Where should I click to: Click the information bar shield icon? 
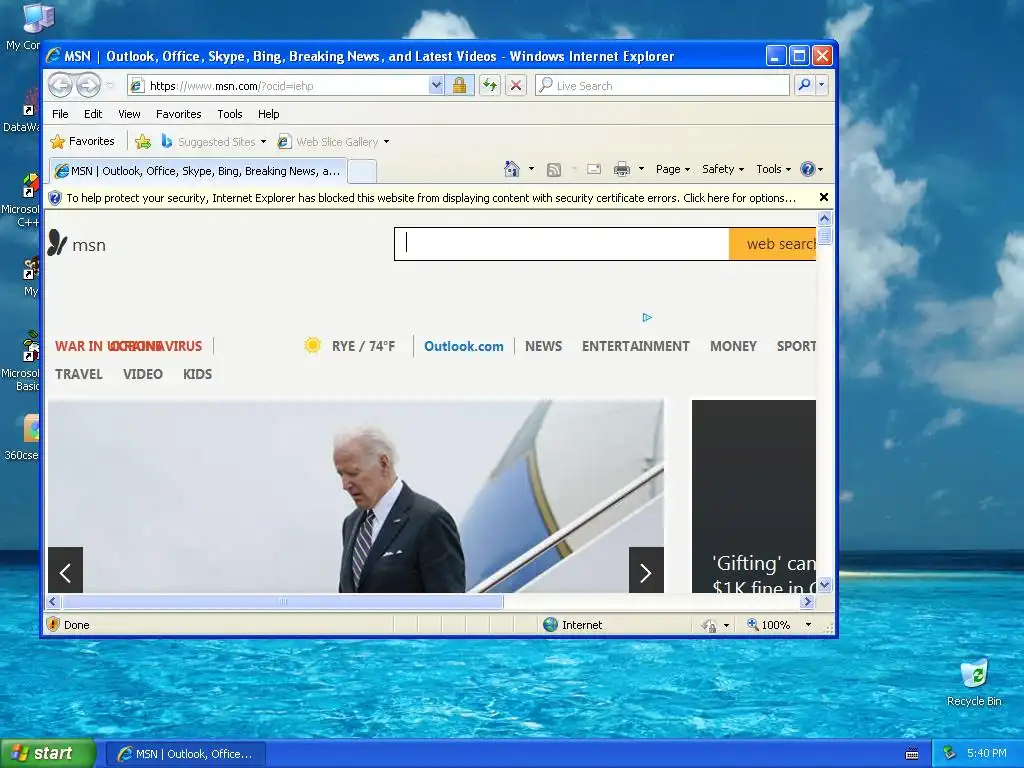(x=55, y=198)
